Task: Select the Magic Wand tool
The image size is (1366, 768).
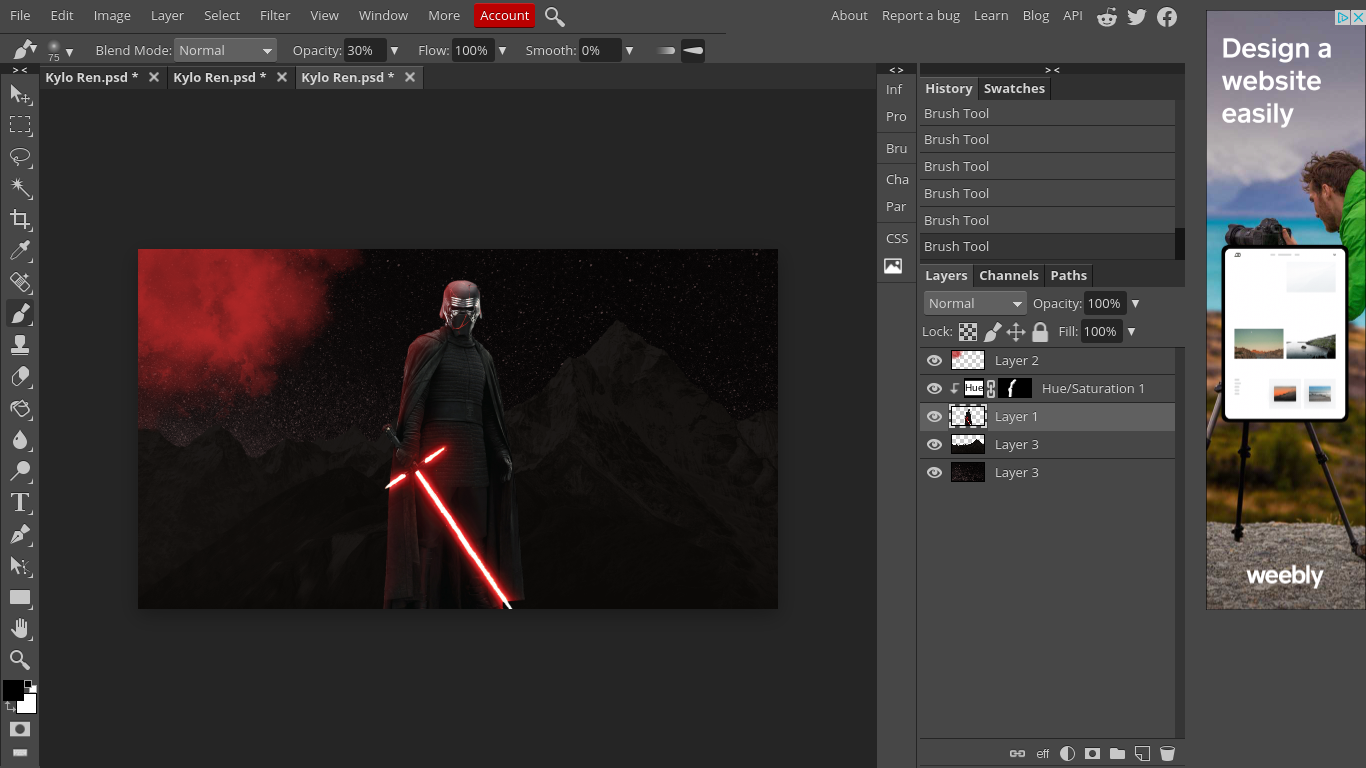Action: 20,188
